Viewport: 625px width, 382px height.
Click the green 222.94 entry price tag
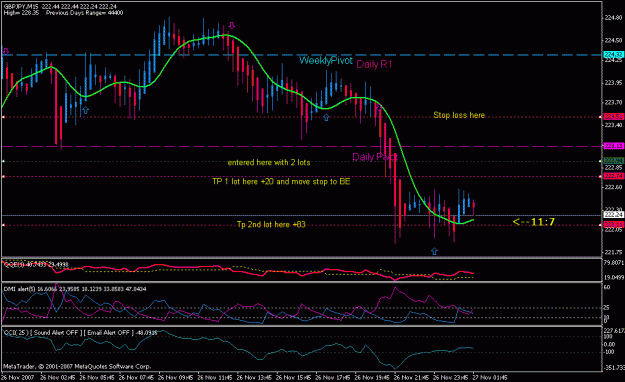pos(613,161)
